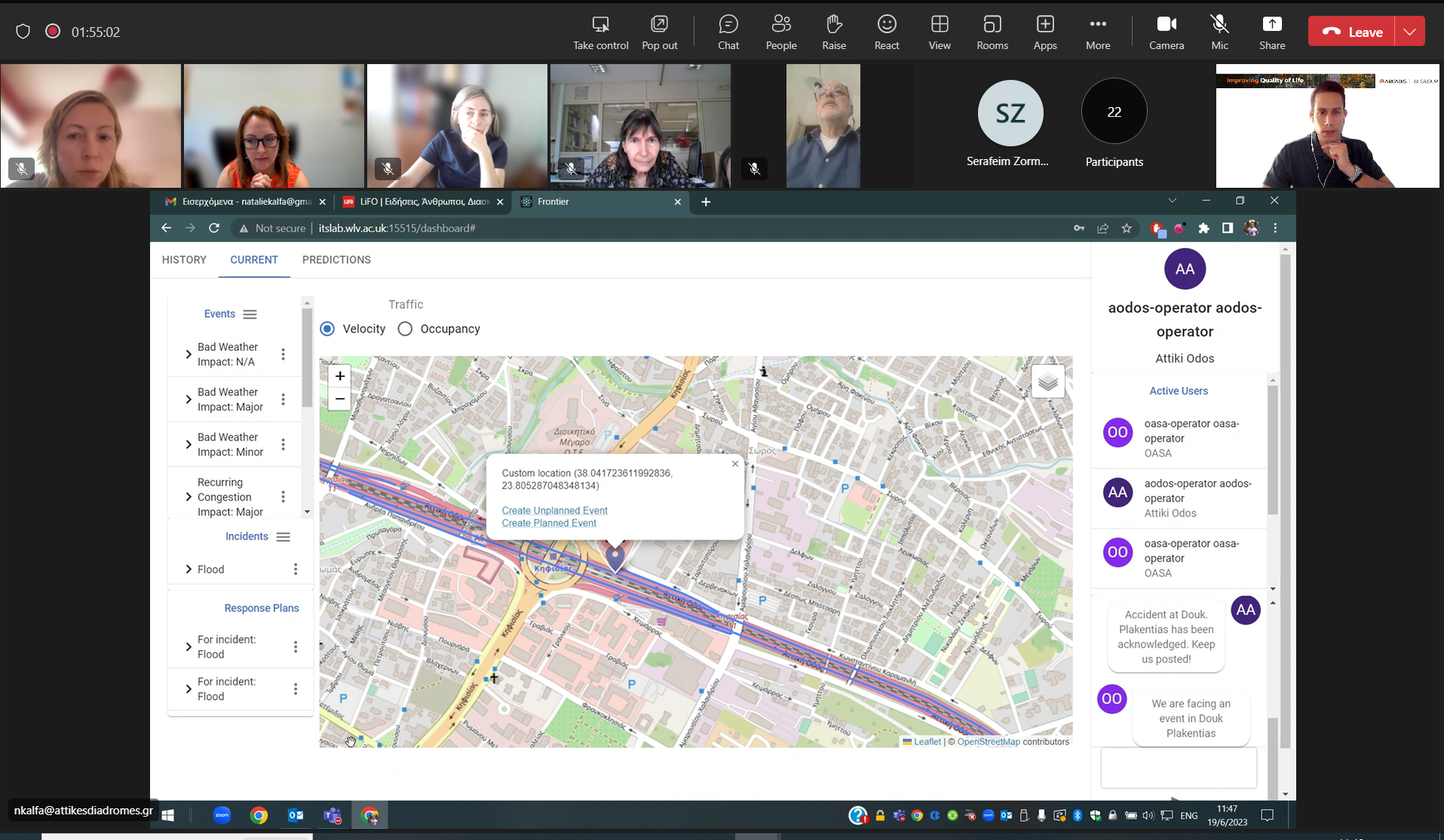The height and width of the screenshot is (840, 1444).
Task: Switch to the PREDICTIONS tab
Action: (x=336, y=259)
